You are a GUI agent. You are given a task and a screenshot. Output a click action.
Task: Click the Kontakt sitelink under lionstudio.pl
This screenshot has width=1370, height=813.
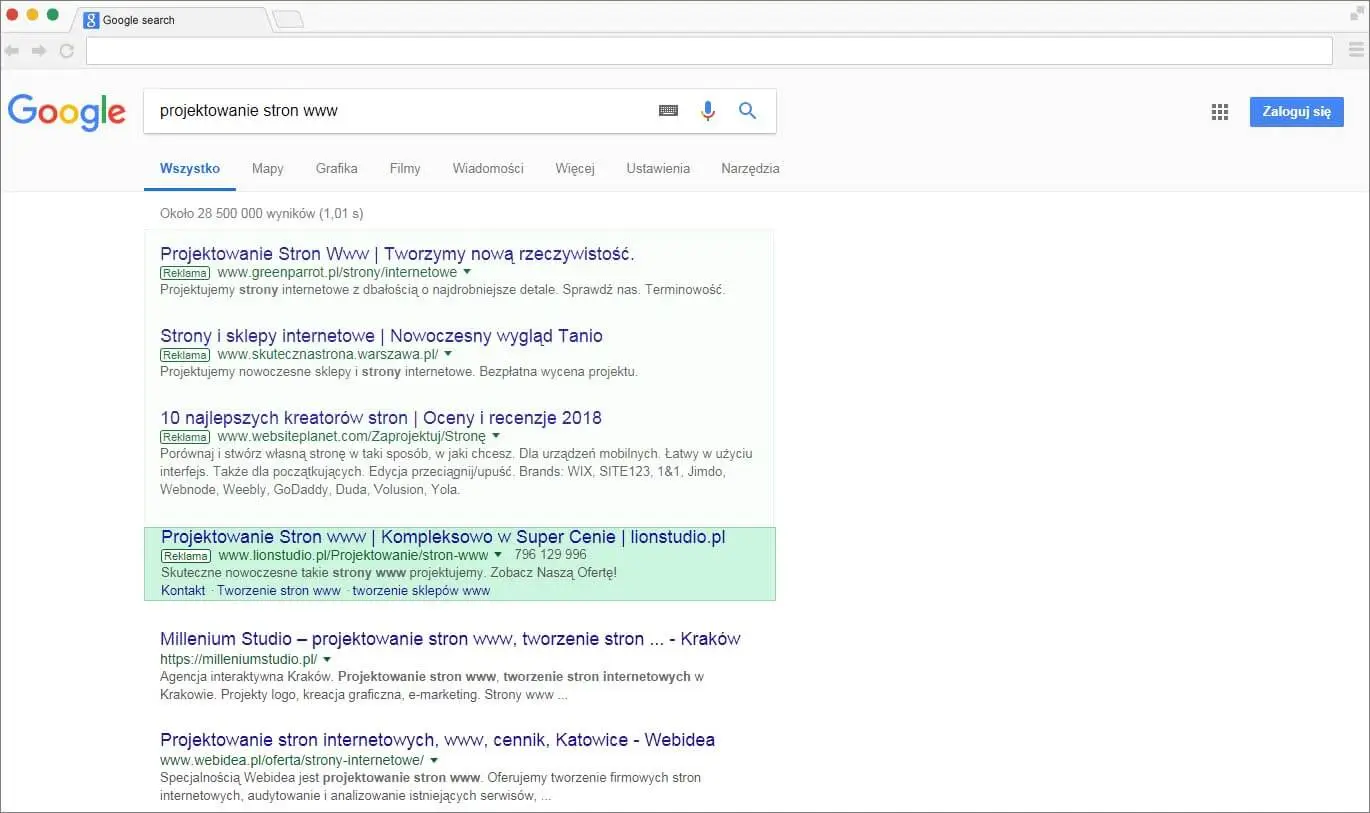(182, 590)
